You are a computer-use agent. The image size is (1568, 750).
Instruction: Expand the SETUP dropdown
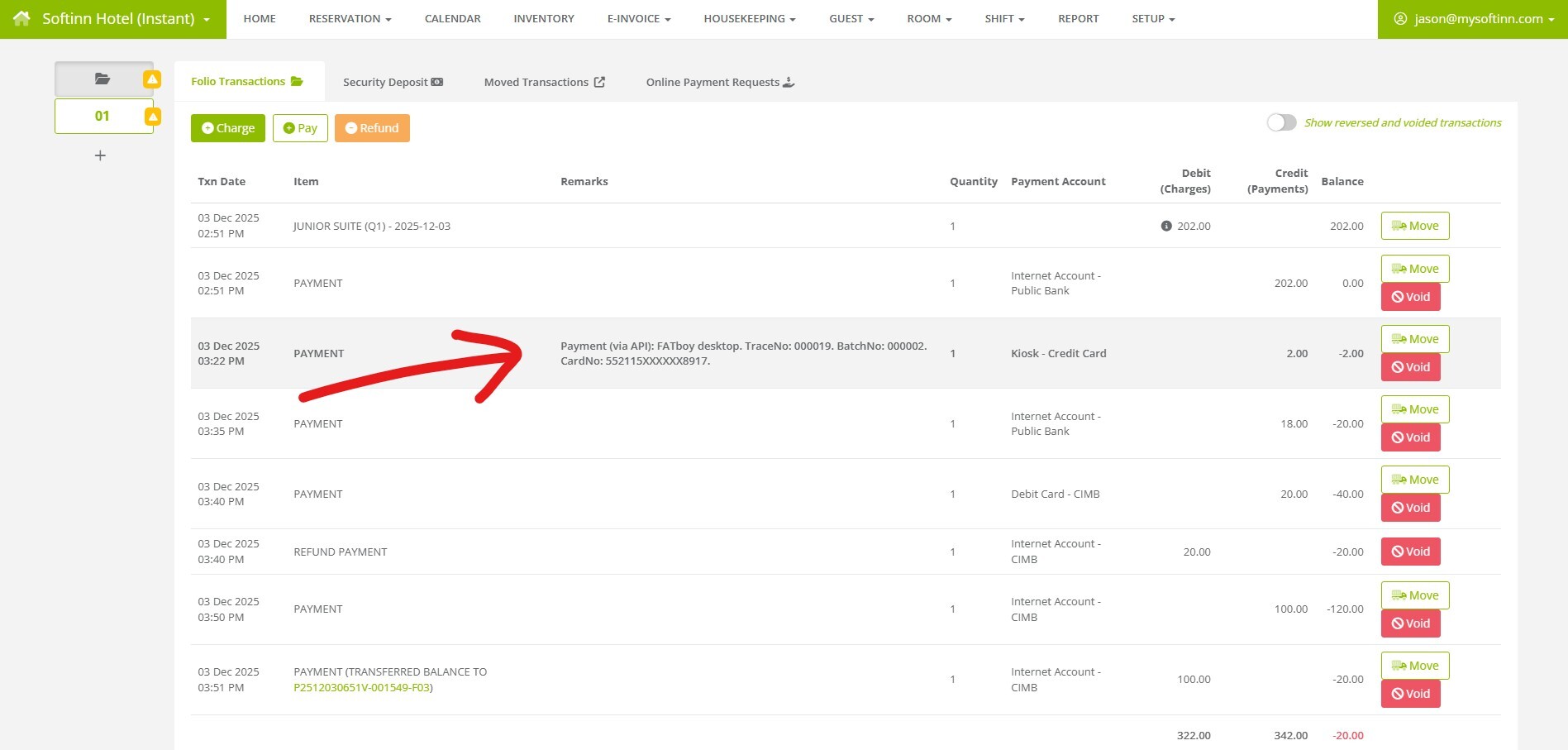click(1152, 18)
